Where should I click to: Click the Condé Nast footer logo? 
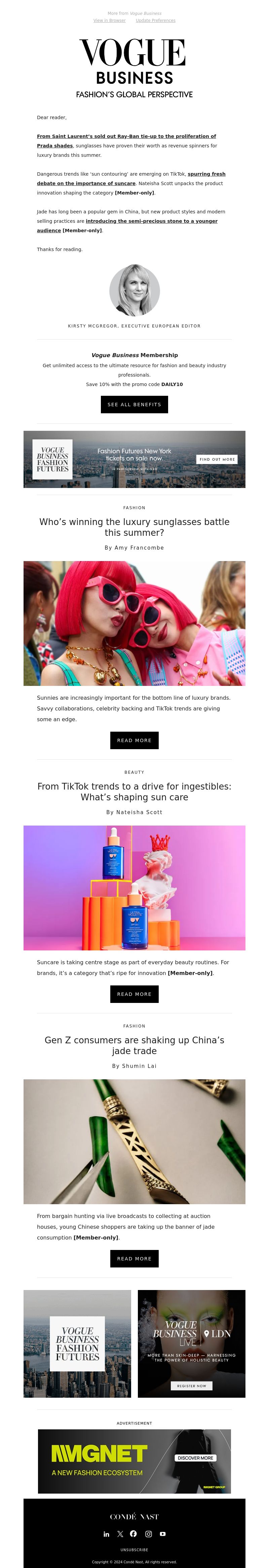[x=134, y=1516]
